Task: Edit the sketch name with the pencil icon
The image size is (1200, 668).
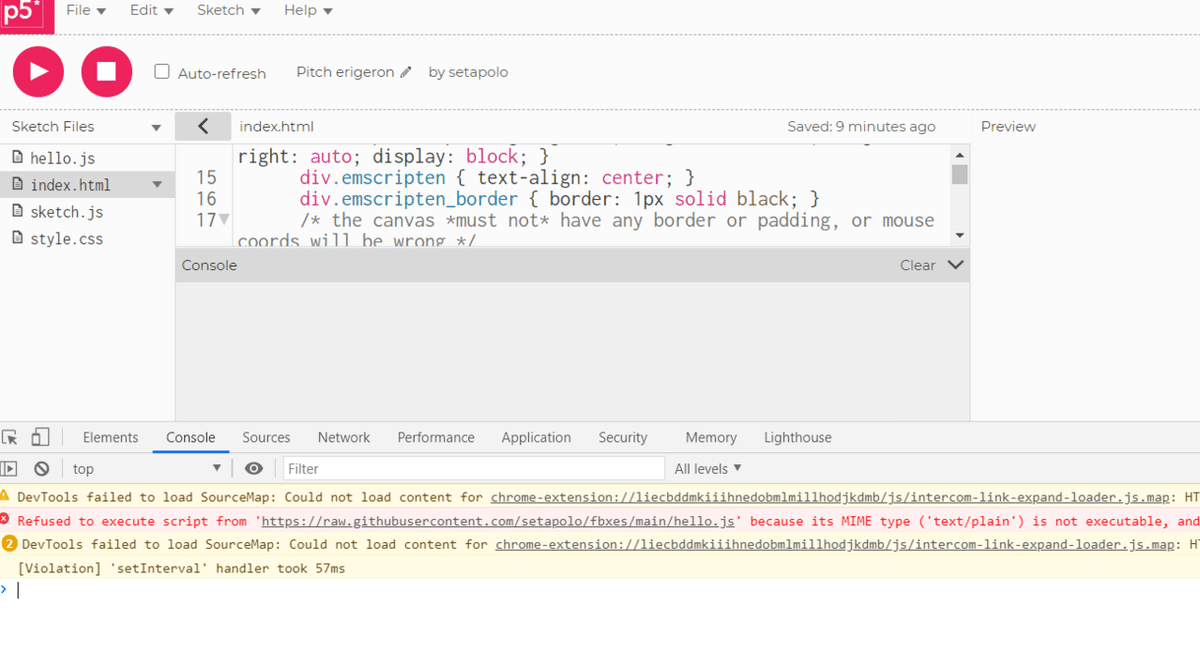Action: (x=405, y=72)
